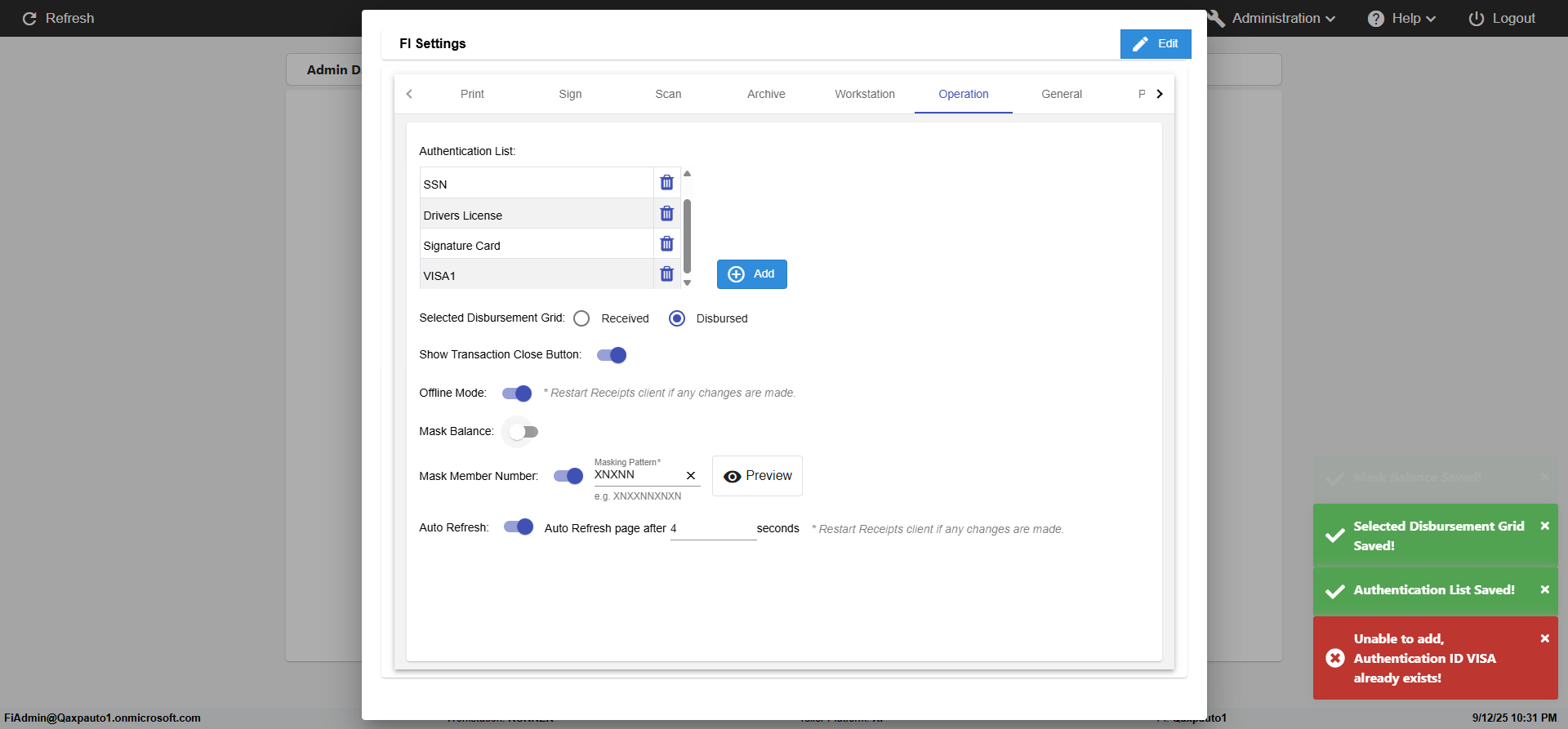
Task: Expand the Administration menu
Action: (x=1282, y=18)
